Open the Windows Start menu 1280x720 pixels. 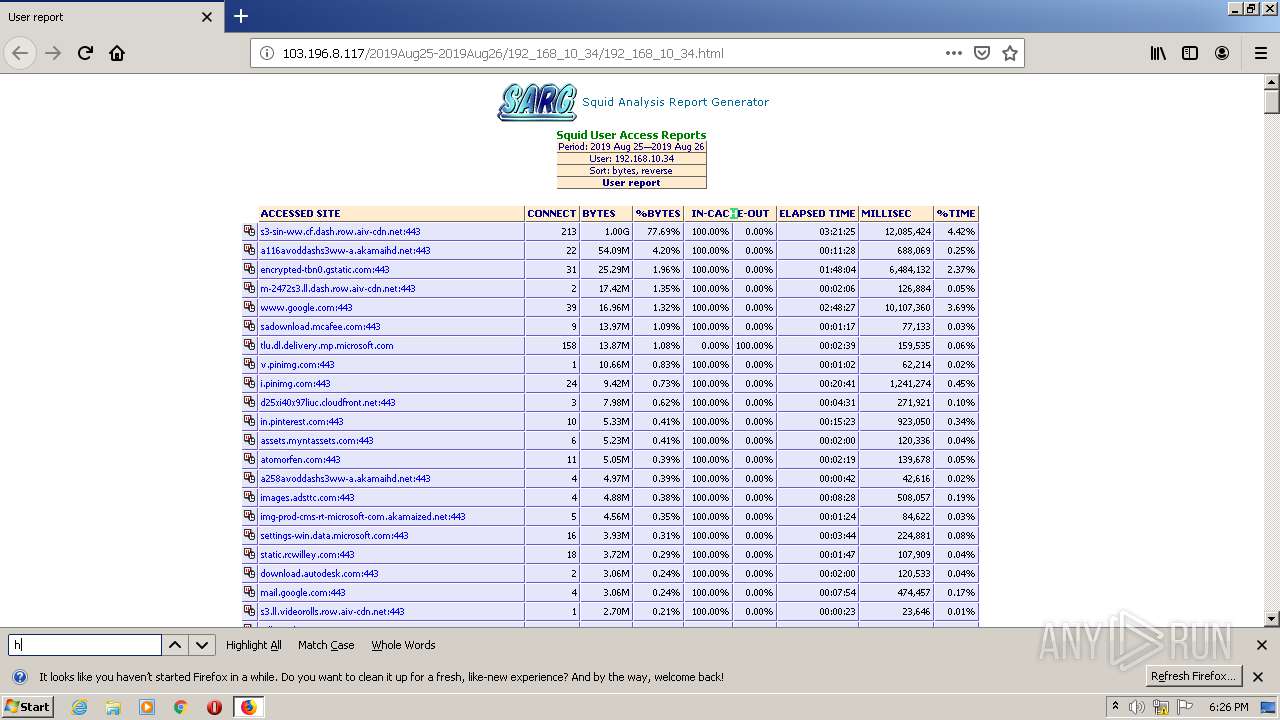(x=28, y=707)
